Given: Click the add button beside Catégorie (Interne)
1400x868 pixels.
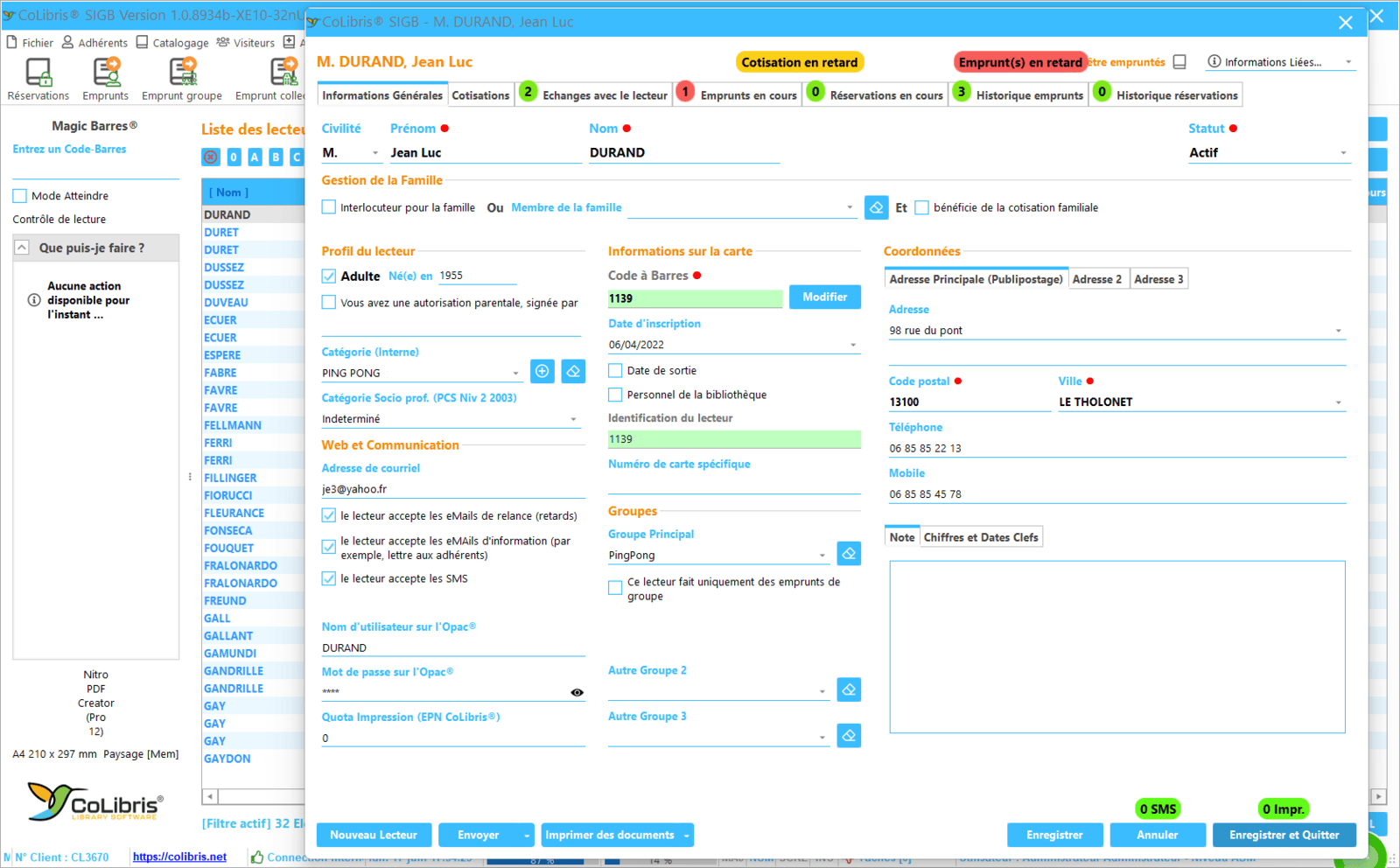Looking at the screenshot, I should tap(542, 372).
